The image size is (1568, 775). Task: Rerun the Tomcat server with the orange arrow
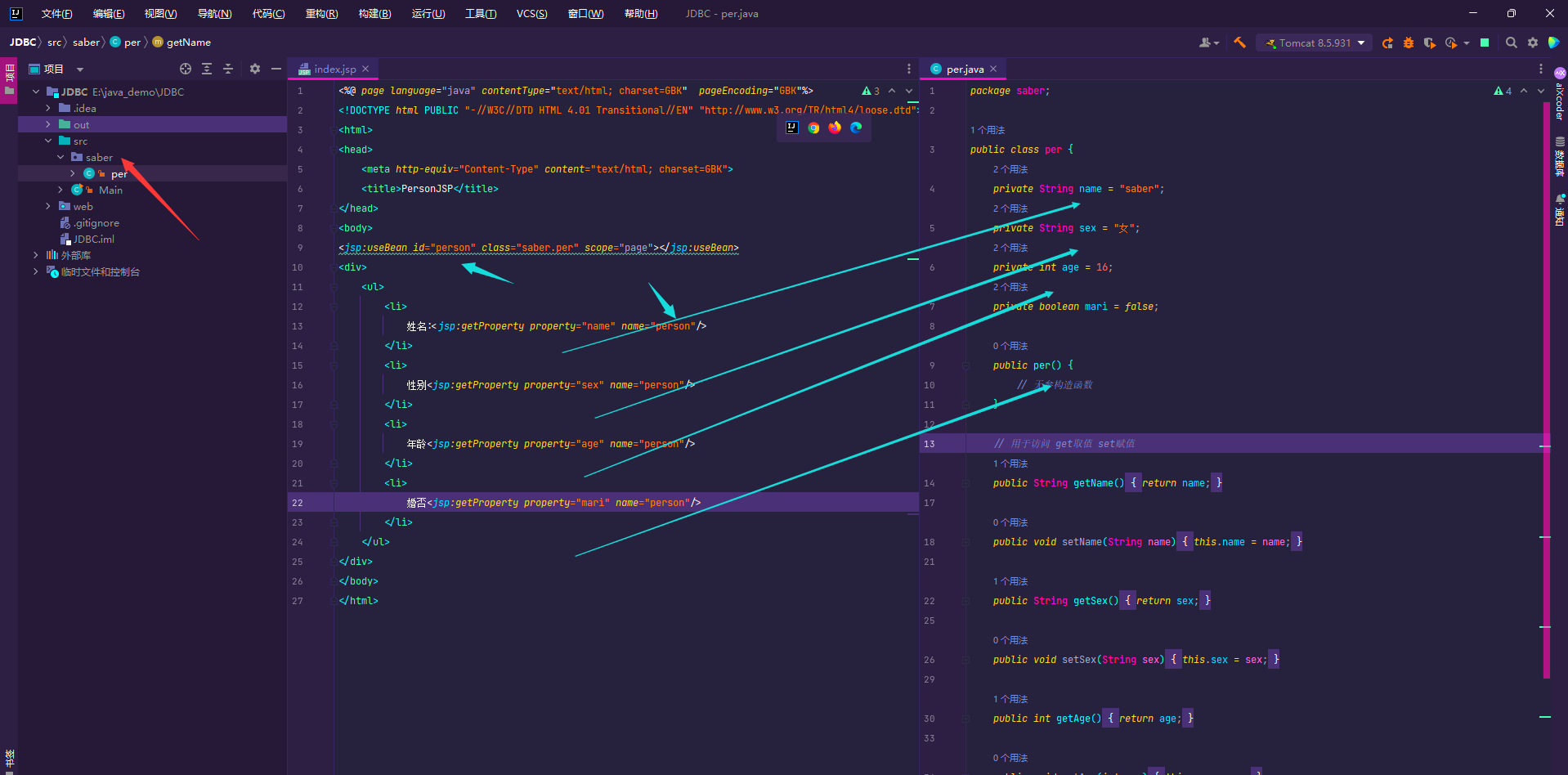click(x=1387, y=43)
